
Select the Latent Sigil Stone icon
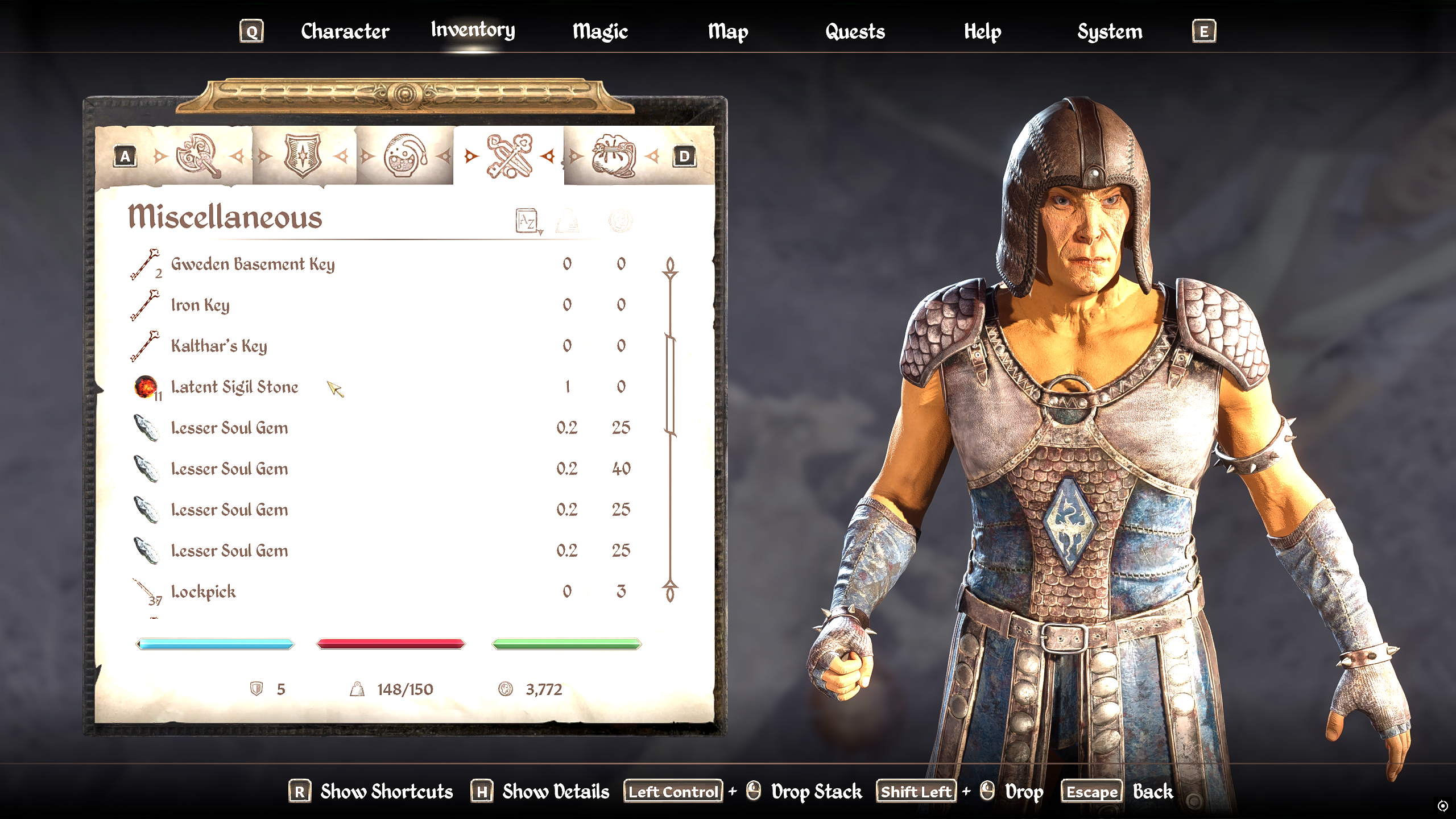[146, 387]
